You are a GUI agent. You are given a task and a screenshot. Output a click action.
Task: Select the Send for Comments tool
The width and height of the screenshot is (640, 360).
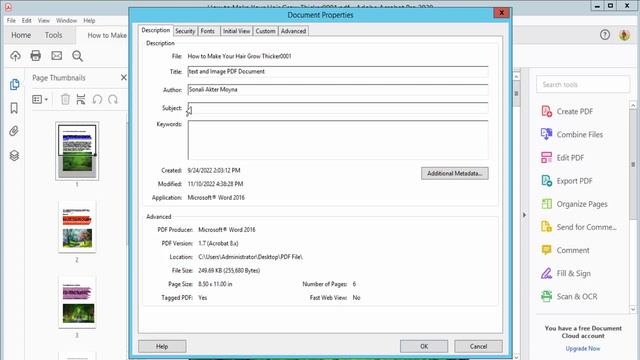coord(578,227)
